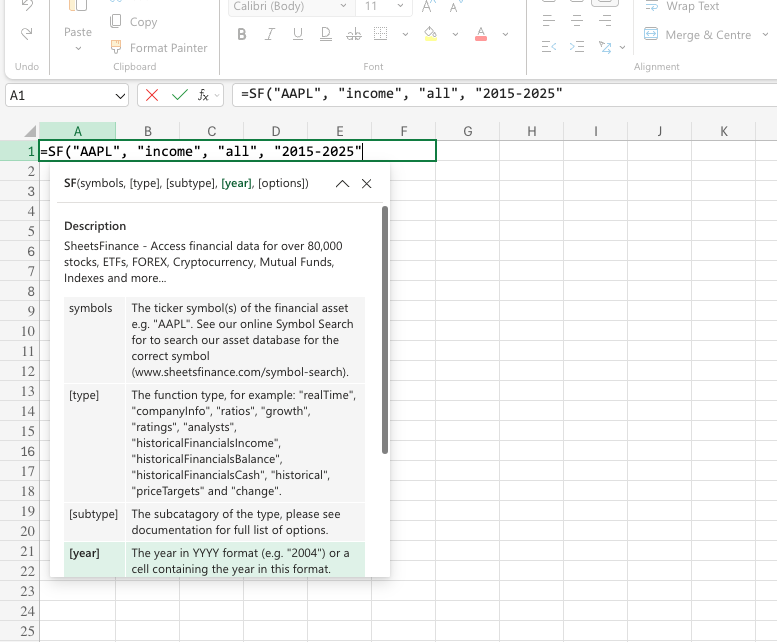Open the font size 11 dropdown
The width and height of the screenshot is (777, 642).
[400, 6]
